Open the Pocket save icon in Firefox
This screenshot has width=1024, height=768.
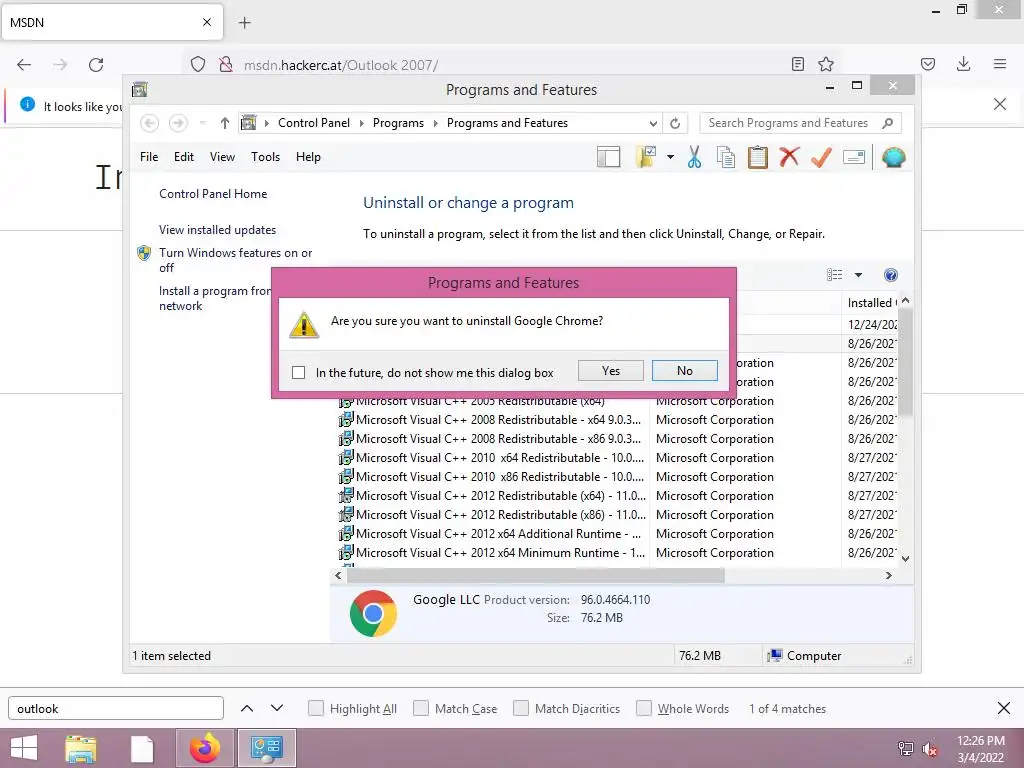927,64
